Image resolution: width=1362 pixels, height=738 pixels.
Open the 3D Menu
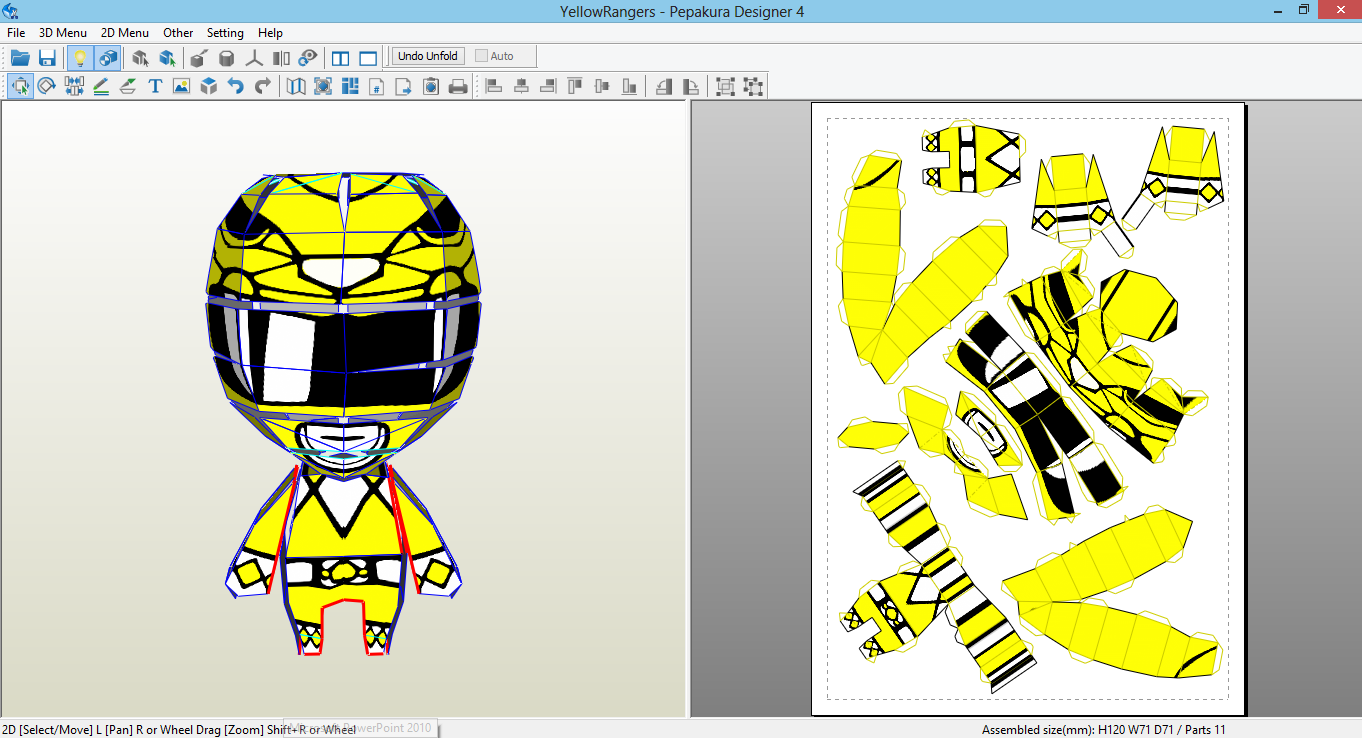pyautogui.click(x=62, y=32)
